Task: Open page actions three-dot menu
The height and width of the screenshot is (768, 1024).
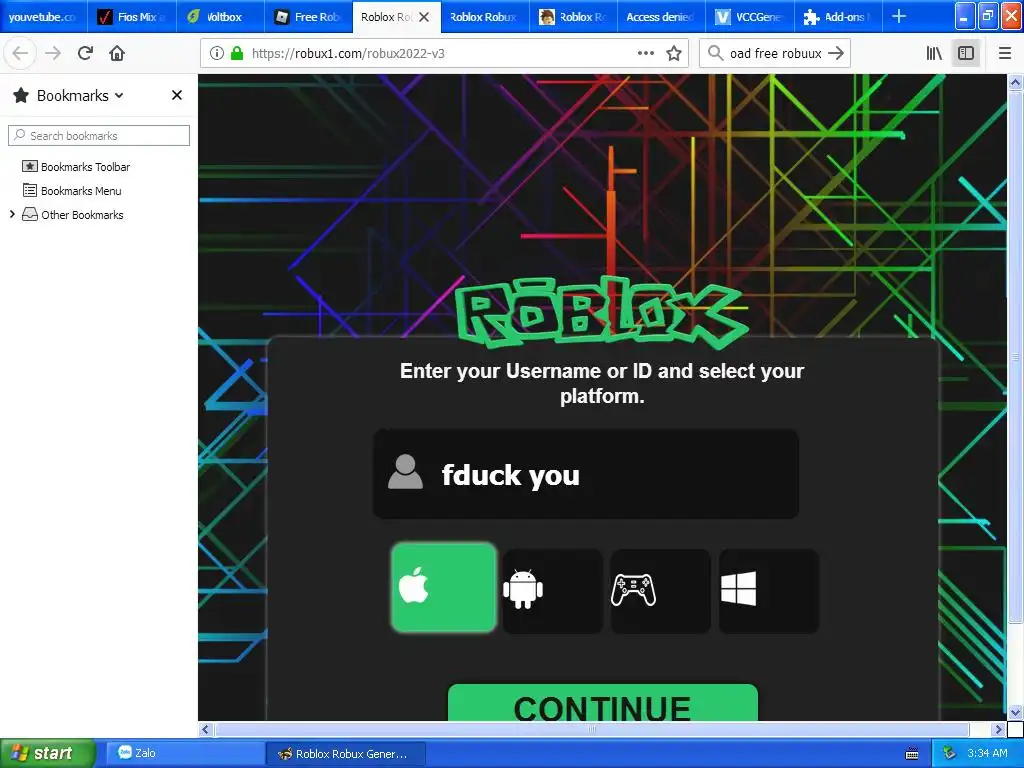Action: [x=645, y=53]
